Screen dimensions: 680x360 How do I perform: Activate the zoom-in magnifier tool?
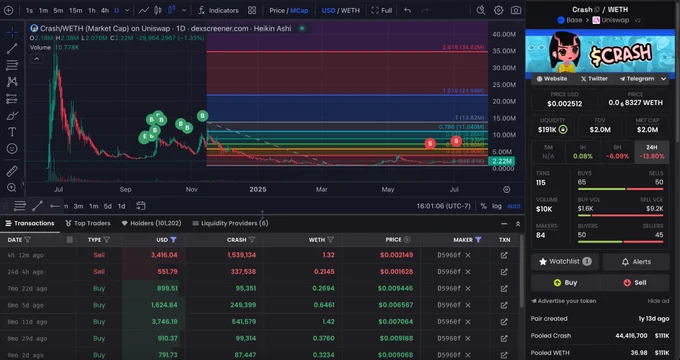[12, 187]
